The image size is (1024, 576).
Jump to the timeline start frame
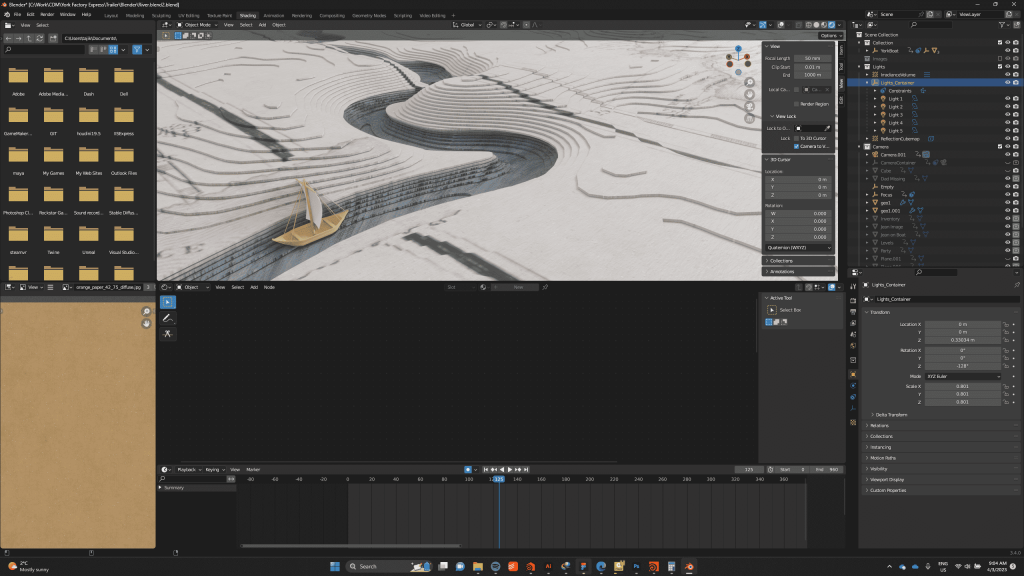[486, 470]
